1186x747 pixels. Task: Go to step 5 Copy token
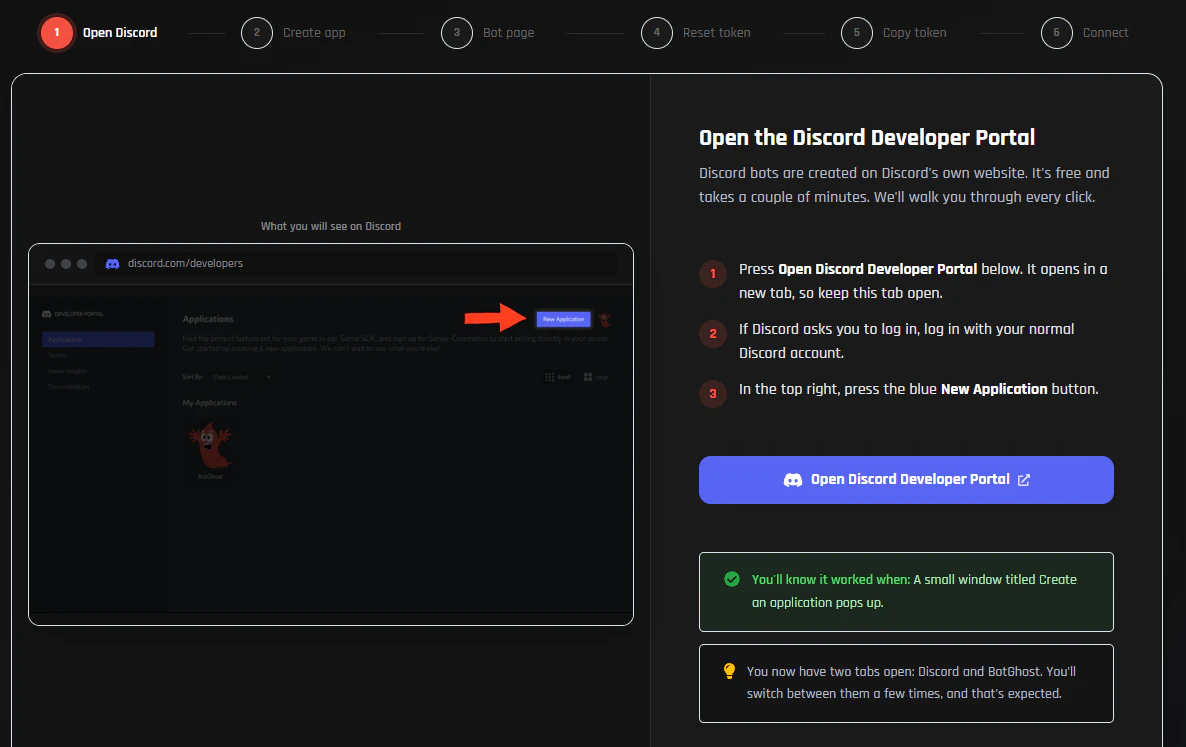click(894, 33)
